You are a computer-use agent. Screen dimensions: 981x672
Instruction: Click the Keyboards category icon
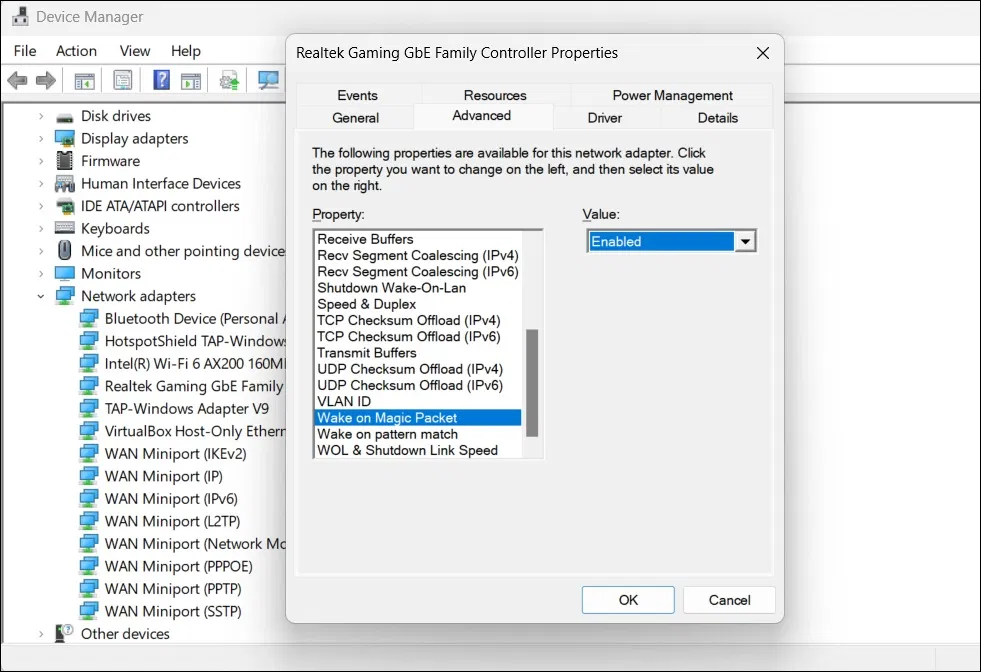(65, 228)
